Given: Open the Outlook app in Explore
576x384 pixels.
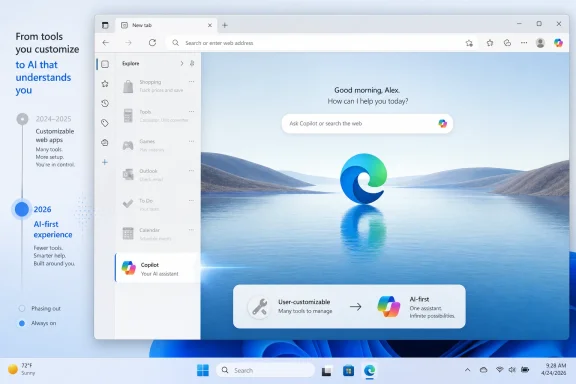Looking at the screenshot, I should click(x=158, y=175).
